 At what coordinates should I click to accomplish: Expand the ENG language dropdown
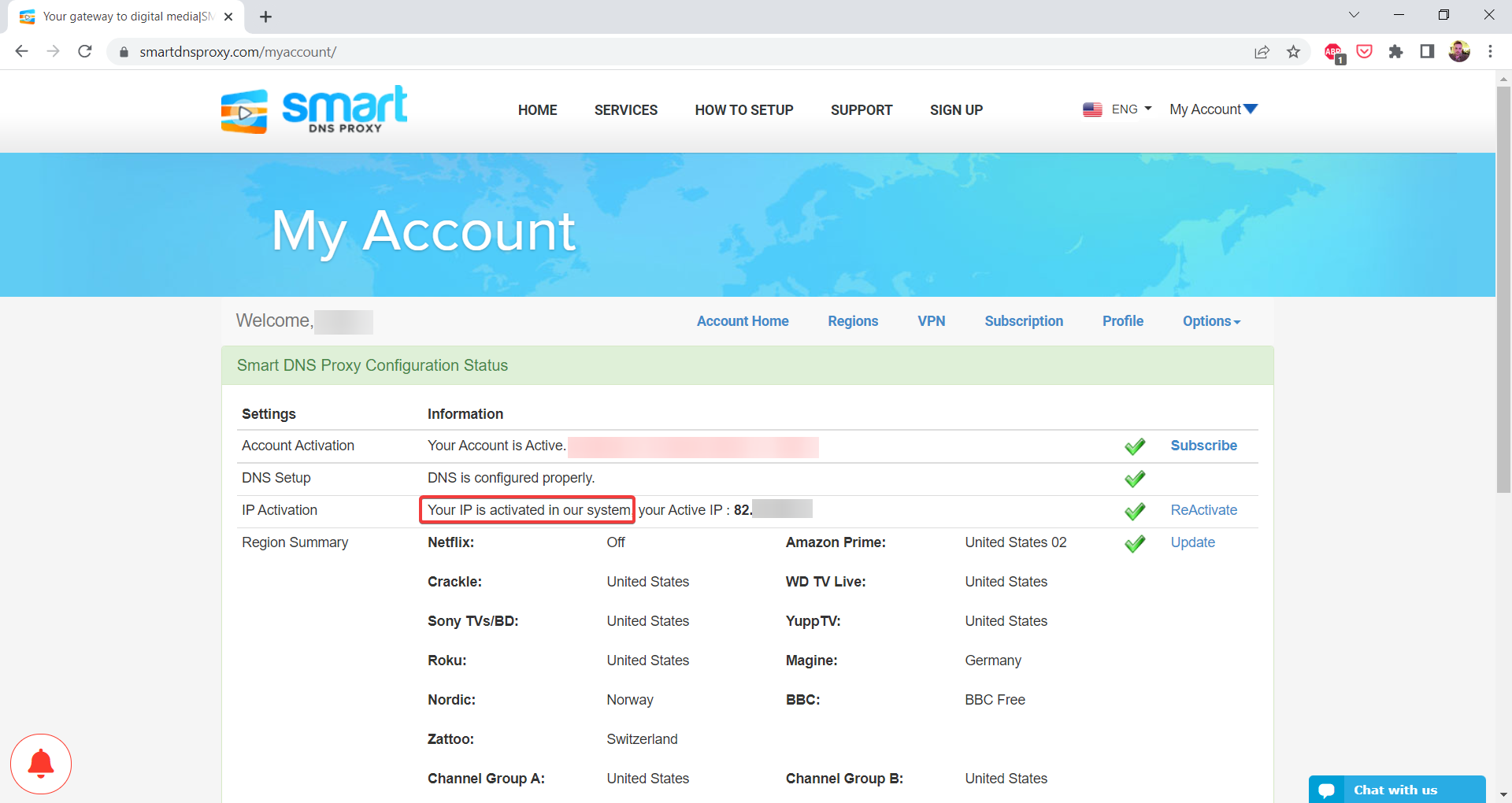1117,109
